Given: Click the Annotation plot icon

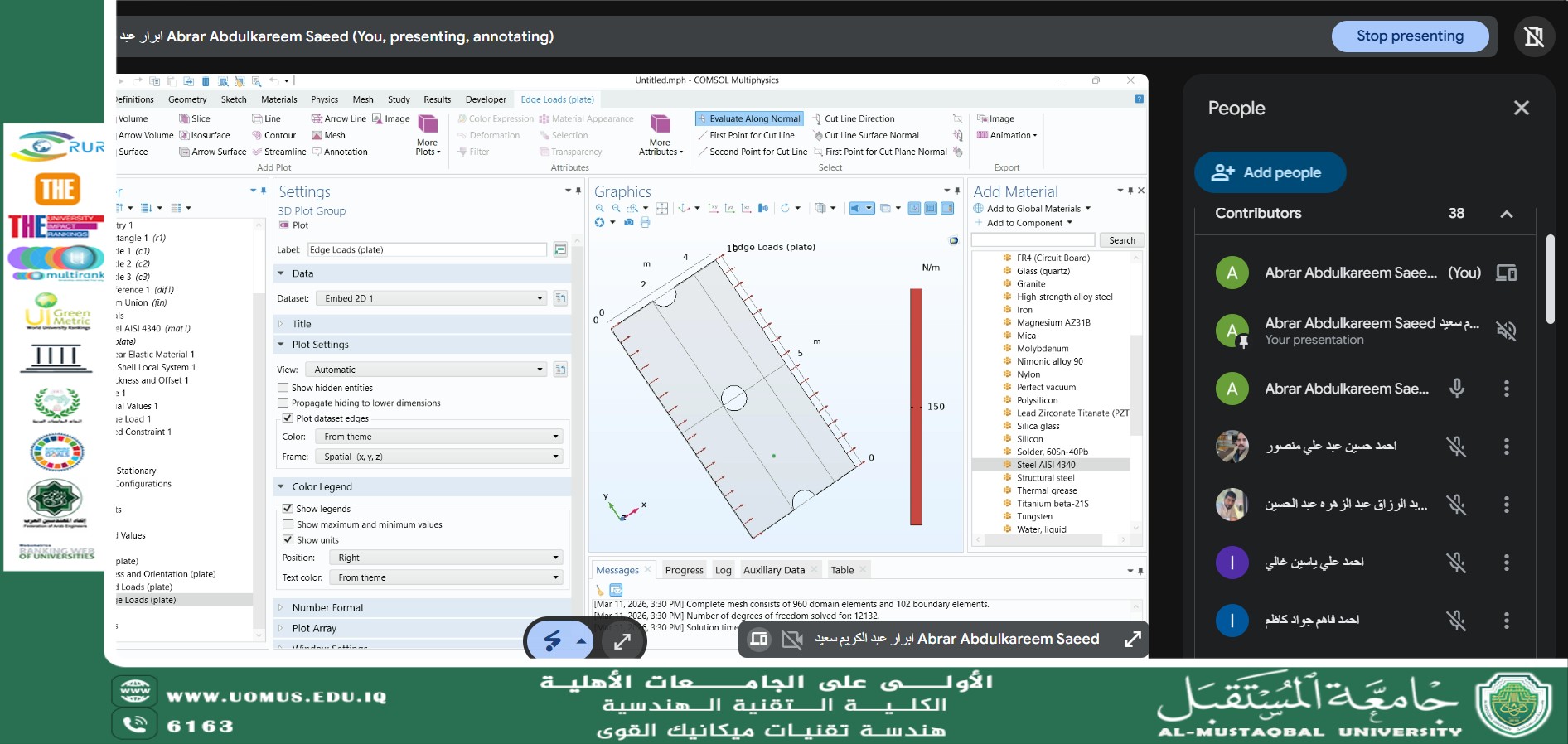Looking at the screenshot, I should tap(317, 152).
